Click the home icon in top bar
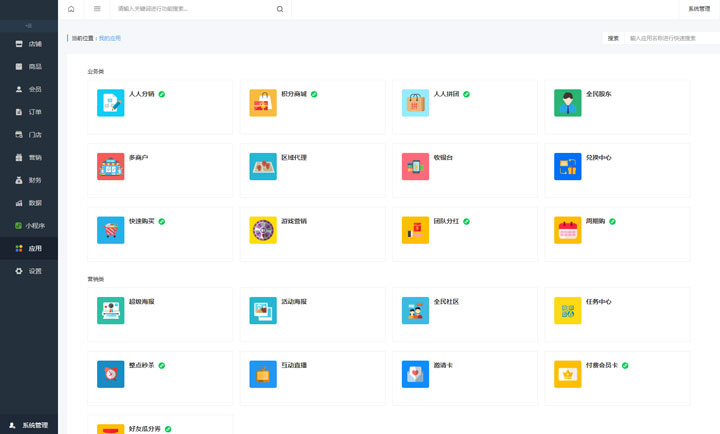Viewport: 720px width, 434px height. click(x=71, y=9)
